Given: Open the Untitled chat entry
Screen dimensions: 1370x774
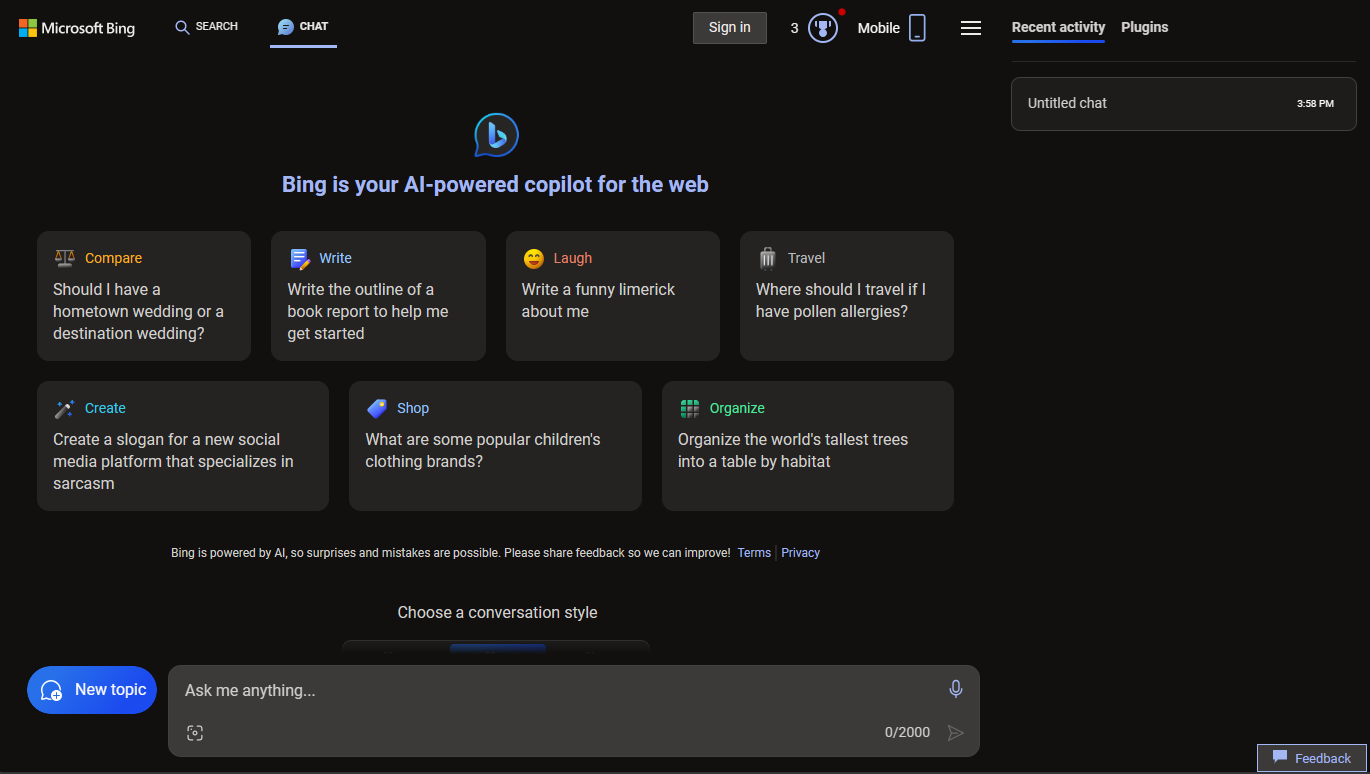Looking at the screenshot, I should tap(1184, 103).
